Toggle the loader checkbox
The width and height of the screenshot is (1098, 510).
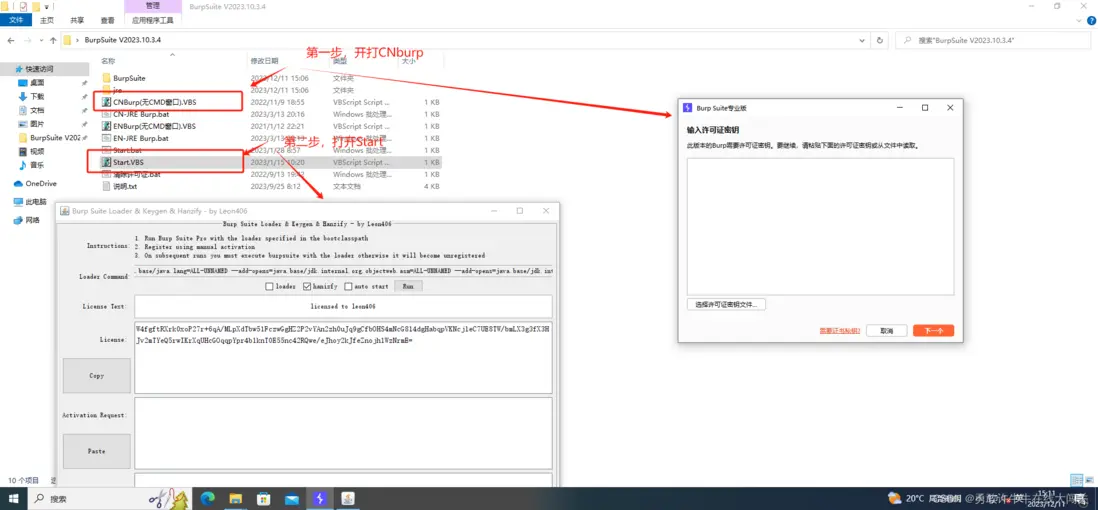click(x=270, y=286)
